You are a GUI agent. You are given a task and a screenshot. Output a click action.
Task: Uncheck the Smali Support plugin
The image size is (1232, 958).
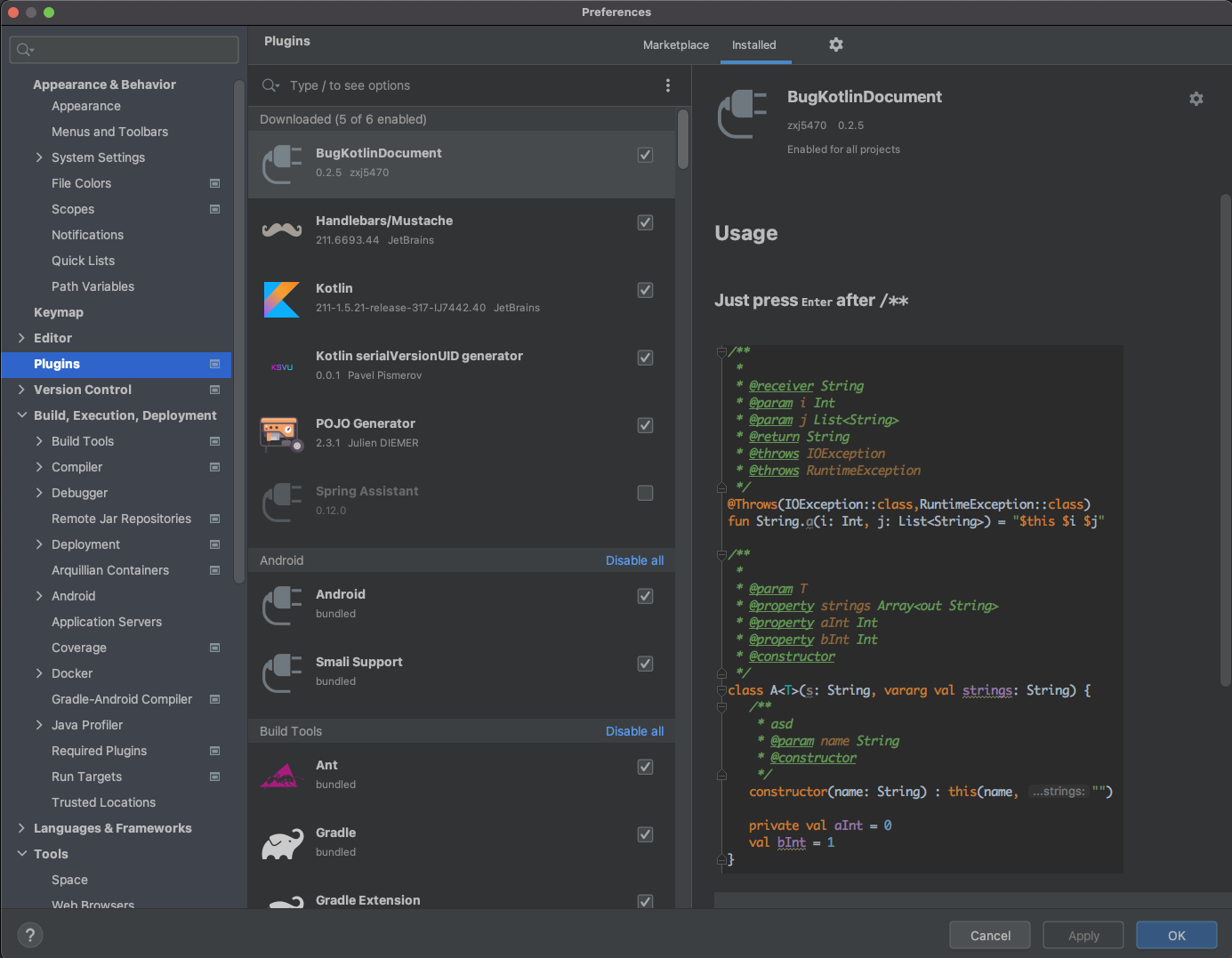click(x=646, y=664)
